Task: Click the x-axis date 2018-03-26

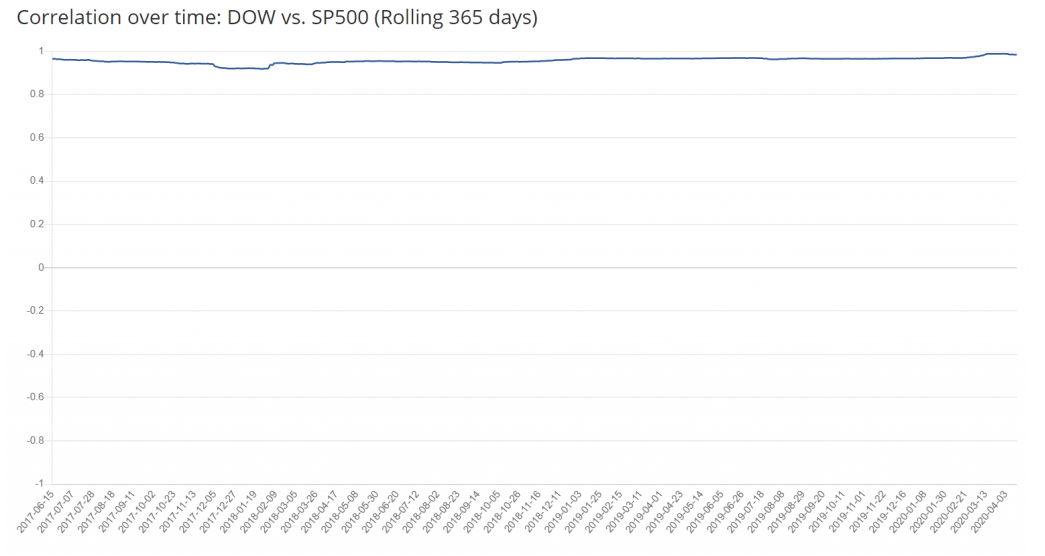Action: tap(299, 510)
